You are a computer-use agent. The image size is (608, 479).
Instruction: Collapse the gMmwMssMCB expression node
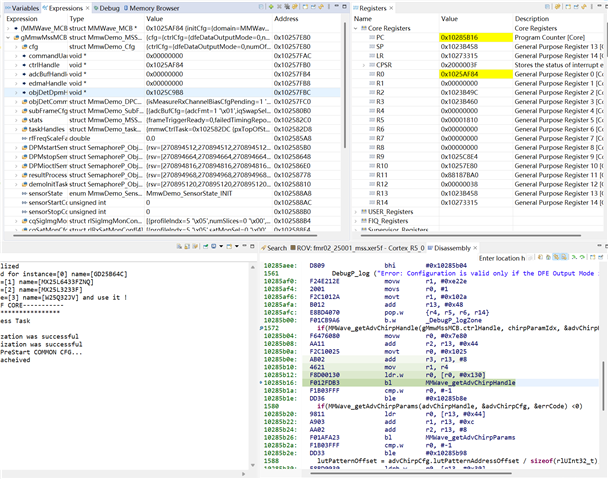tap(7, 37)
